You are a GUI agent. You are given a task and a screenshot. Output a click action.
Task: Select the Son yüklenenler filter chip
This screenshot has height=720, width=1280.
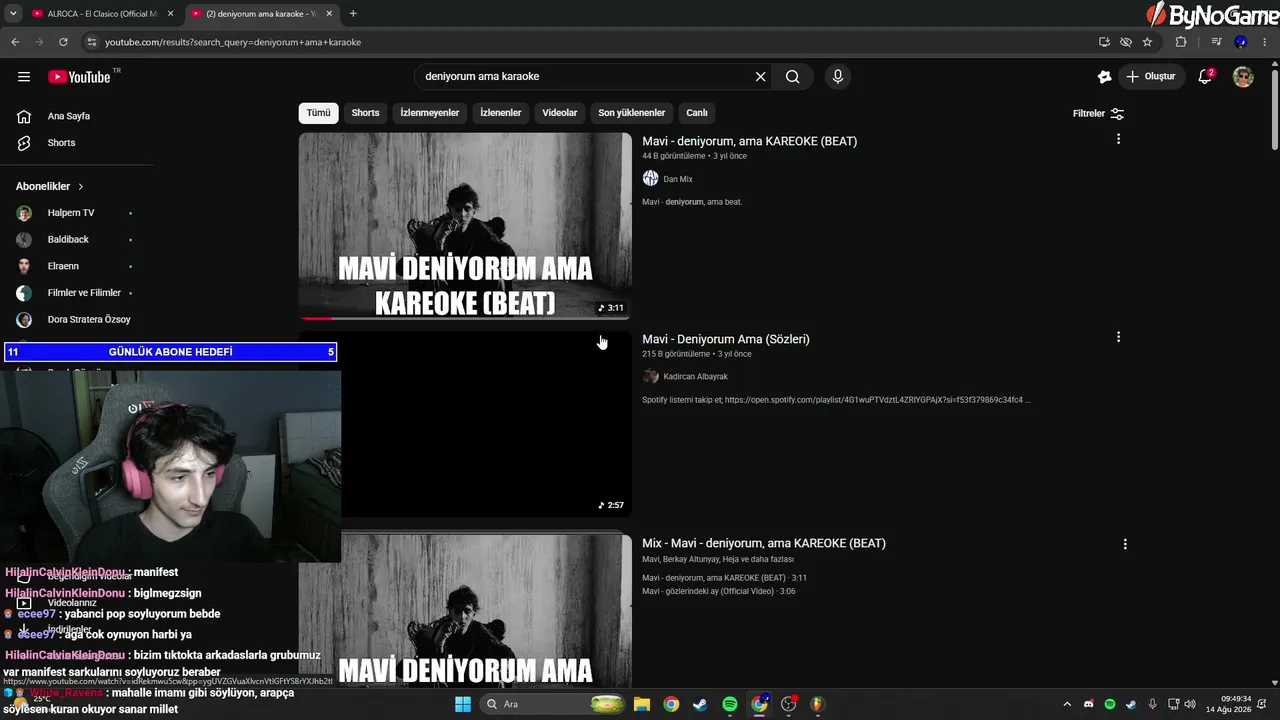coord(632,113)
